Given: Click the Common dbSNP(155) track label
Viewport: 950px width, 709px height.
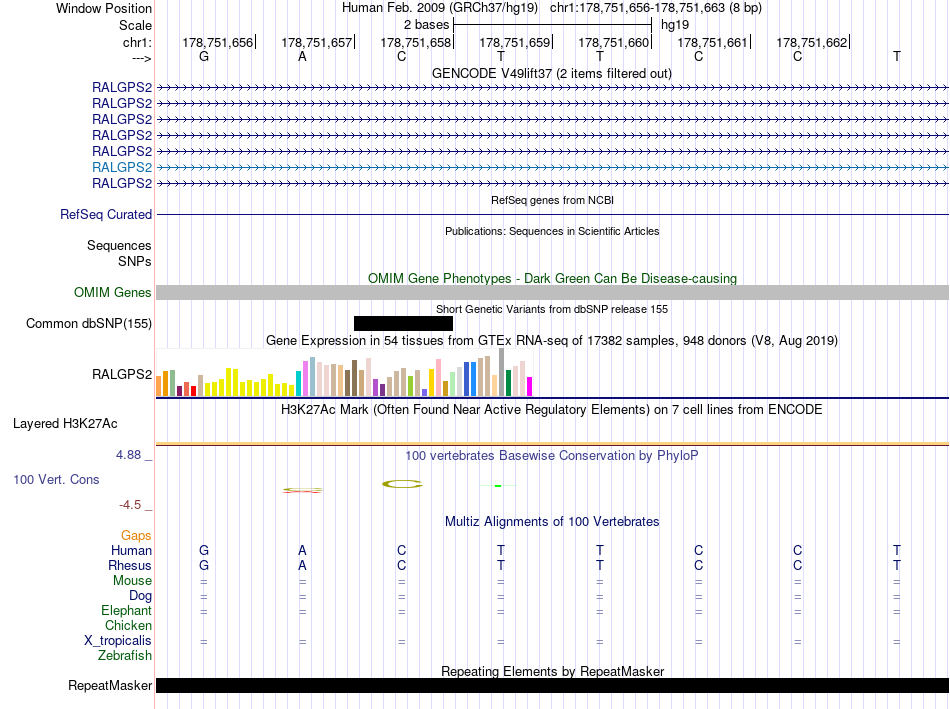Looking at the screenshot, I should [89, 324].
